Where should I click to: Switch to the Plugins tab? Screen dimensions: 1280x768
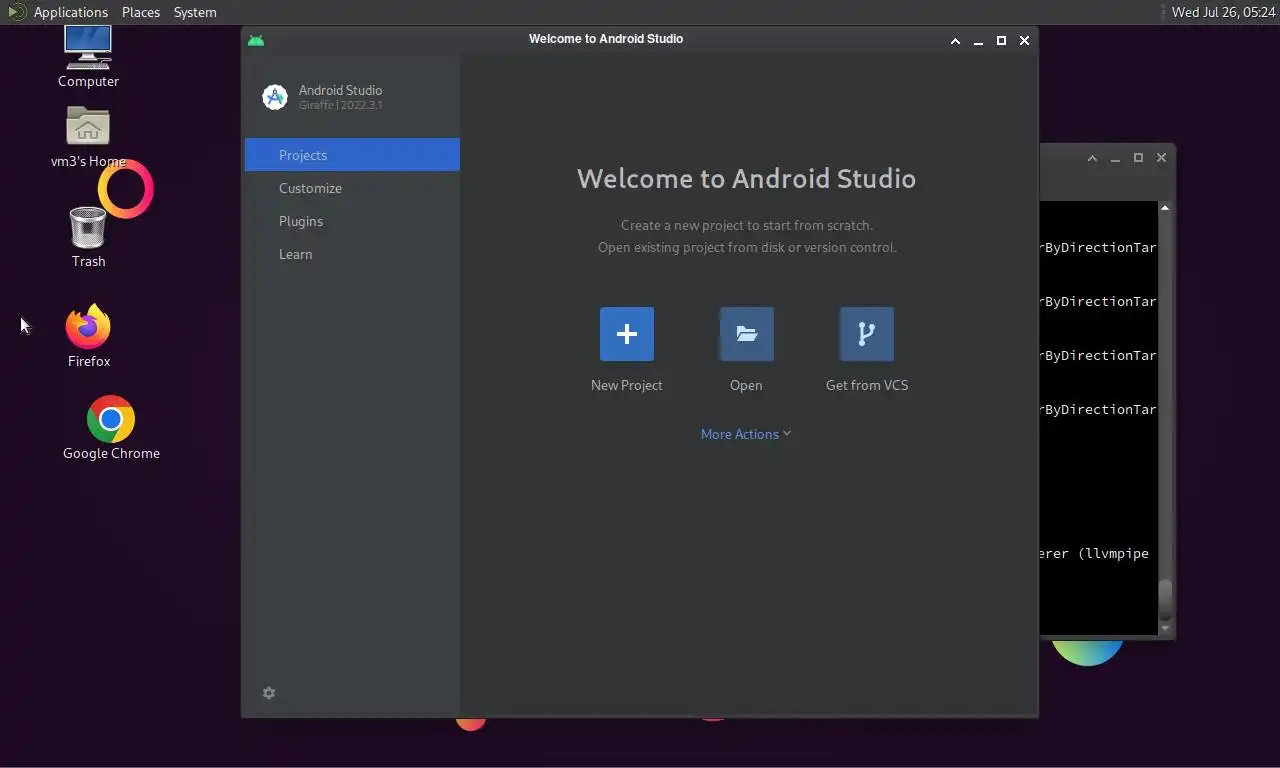pos(352,221)
